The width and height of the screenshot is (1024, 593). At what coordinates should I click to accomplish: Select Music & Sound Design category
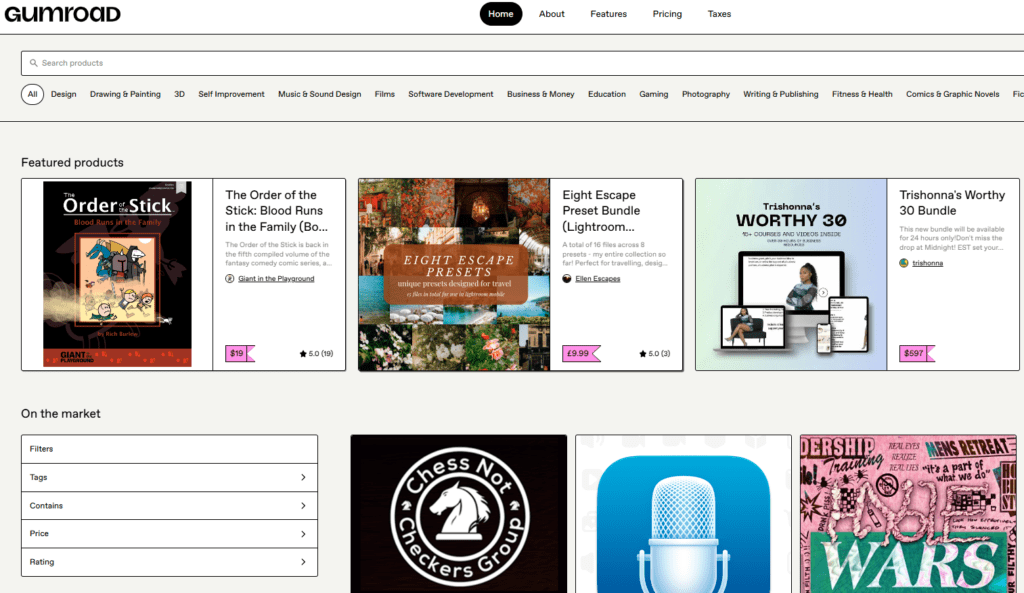coord(319,94)
